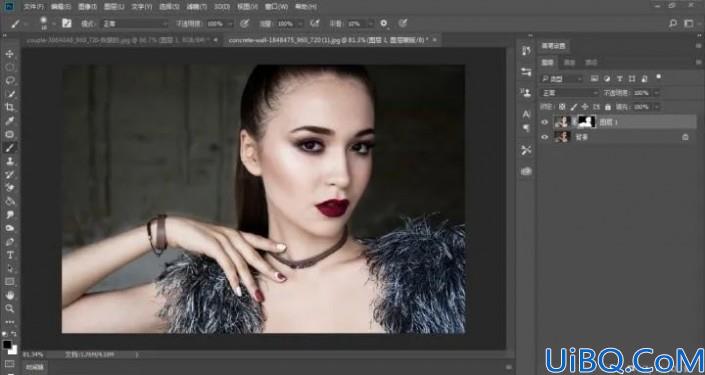Open the smoothing options gear icon
The height and width of the screenshot is (375, 705).
tap(384, 23)
